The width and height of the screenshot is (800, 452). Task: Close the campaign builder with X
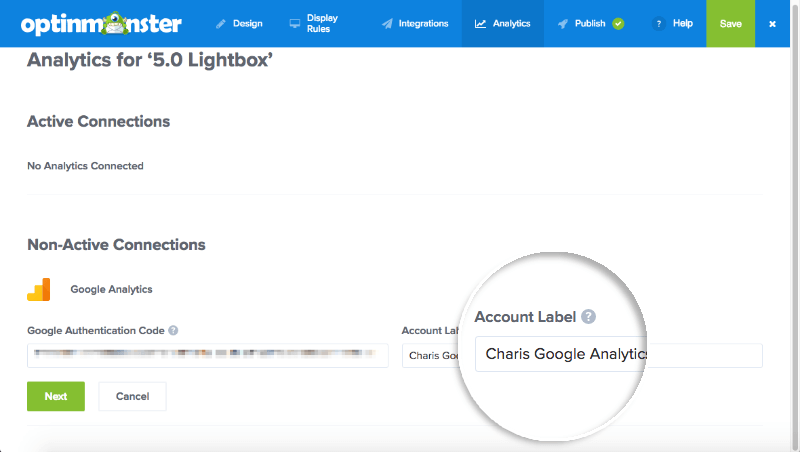(772, 23)
